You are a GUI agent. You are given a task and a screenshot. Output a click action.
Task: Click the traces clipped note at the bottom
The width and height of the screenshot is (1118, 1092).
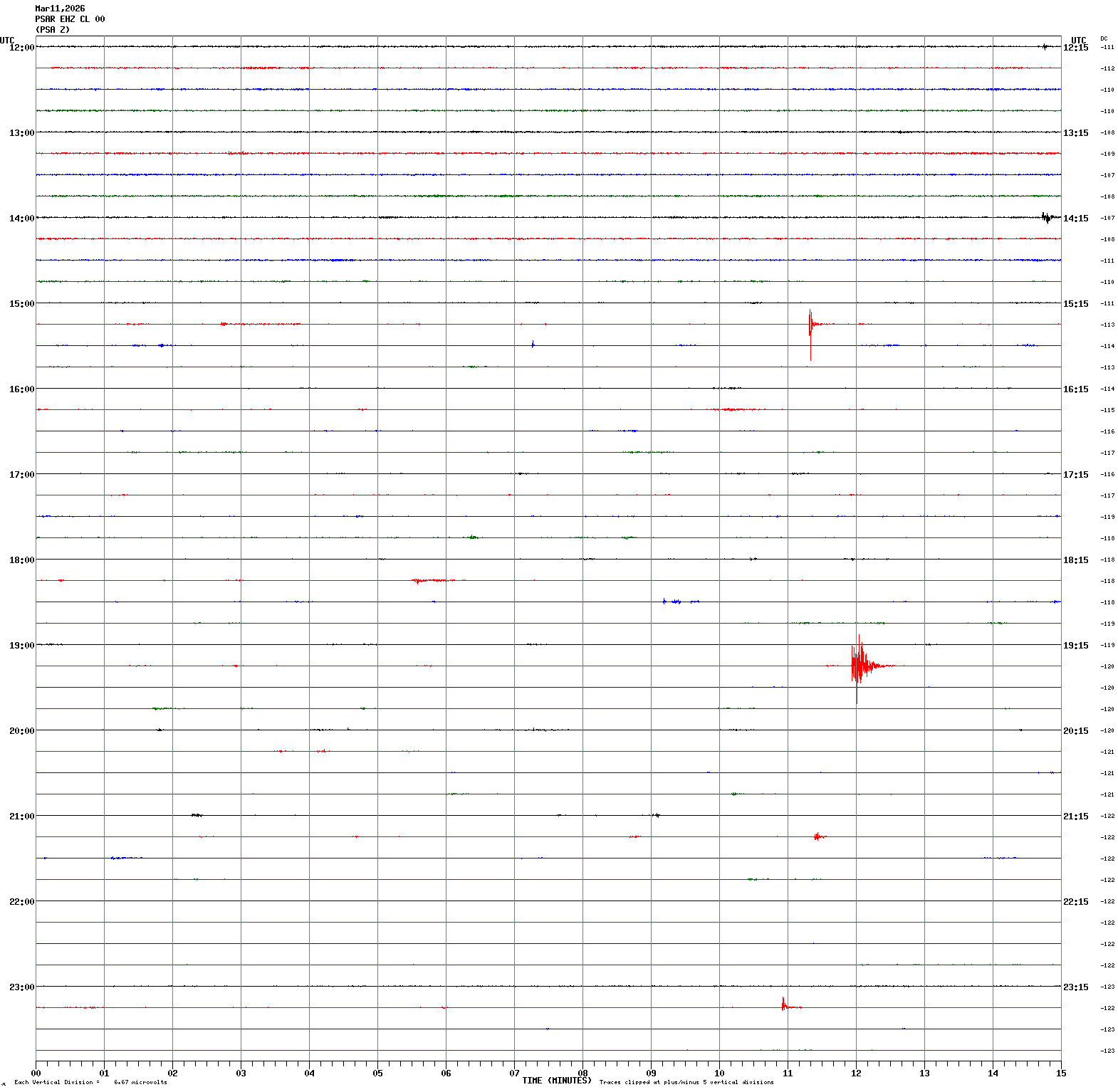click(686, 1082)
